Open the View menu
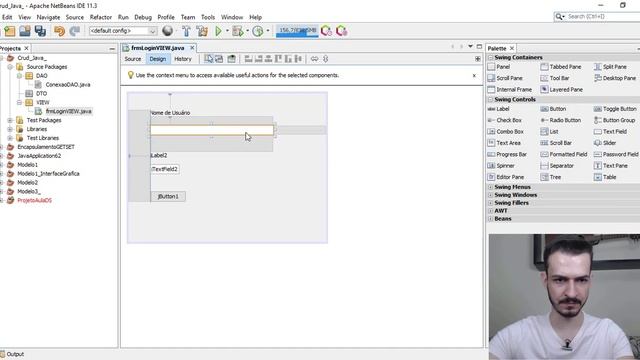 pyautogui.click(x=24, y=17)
